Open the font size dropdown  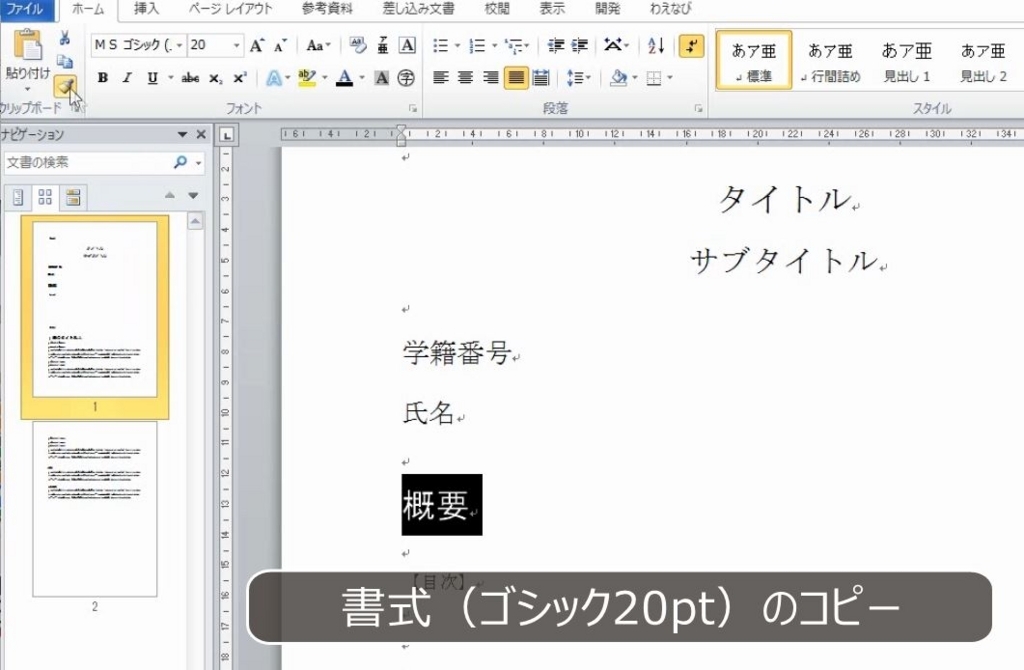(x=236, y=46)
